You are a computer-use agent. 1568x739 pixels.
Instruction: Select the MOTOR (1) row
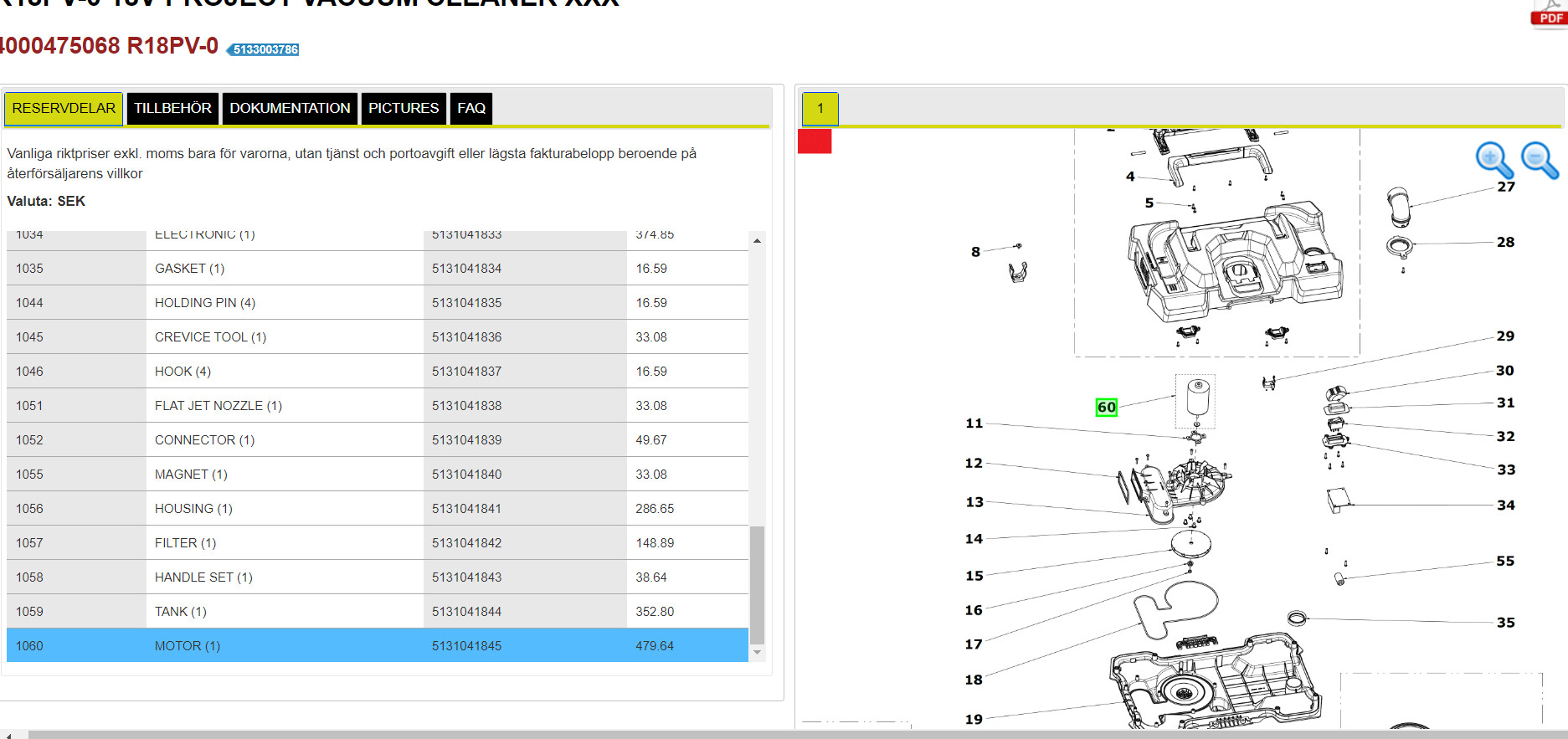coord(188,646)
